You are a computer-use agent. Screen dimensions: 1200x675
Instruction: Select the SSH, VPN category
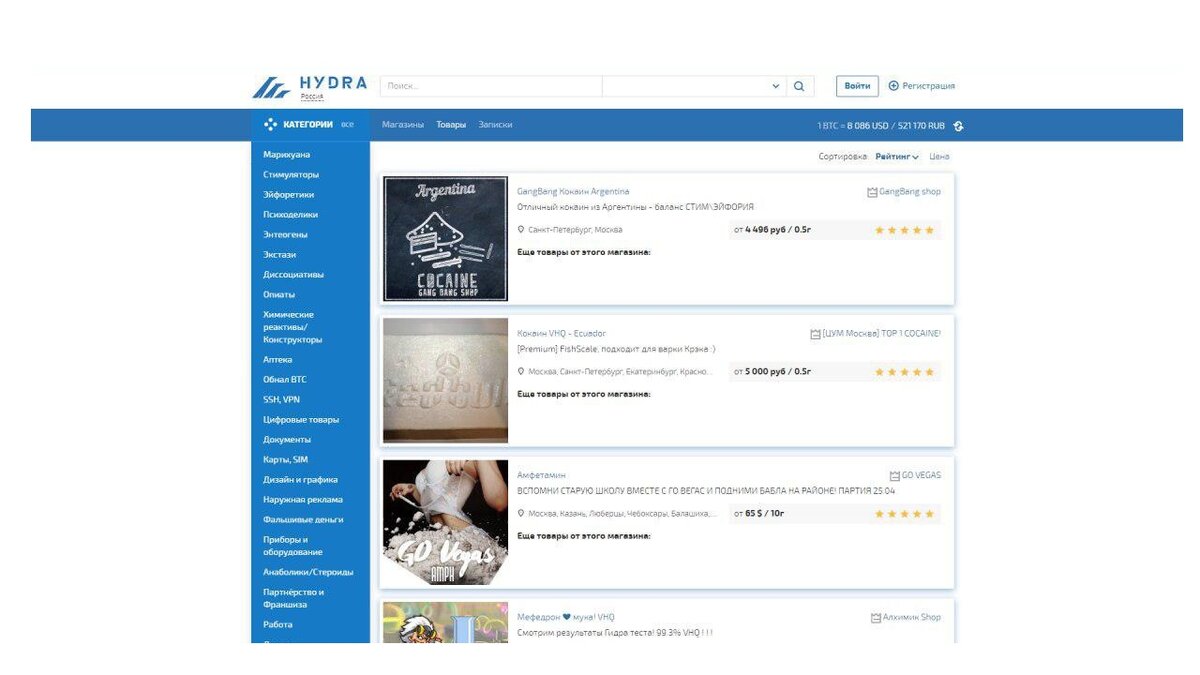pos(282,400)
